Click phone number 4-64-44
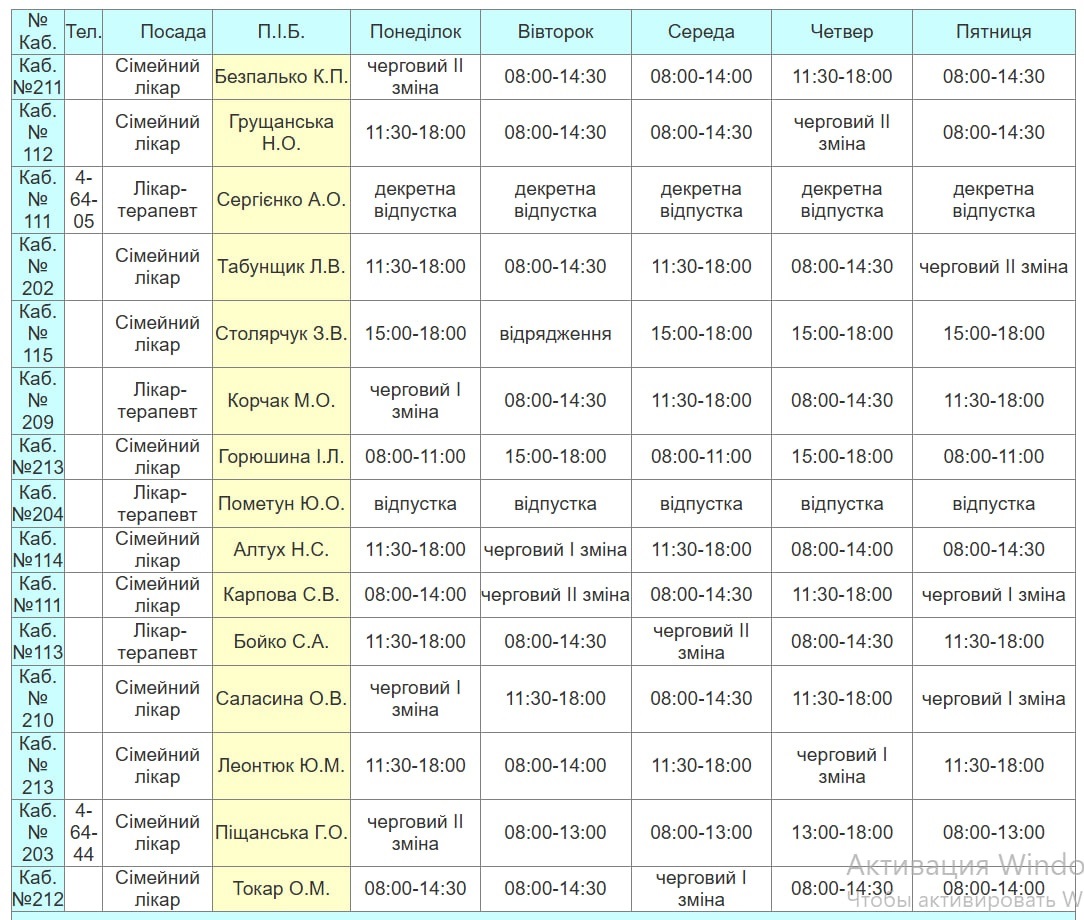Screen dimensions: 1084x920 pyautogui.click(x=83, y=832)
